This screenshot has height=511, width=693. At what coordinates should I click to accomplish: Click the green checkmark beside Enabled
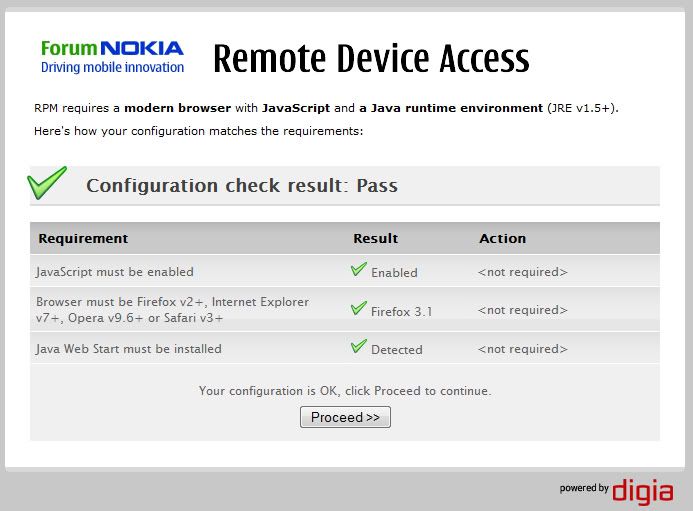pyautogui.click(x=358, y=269)
